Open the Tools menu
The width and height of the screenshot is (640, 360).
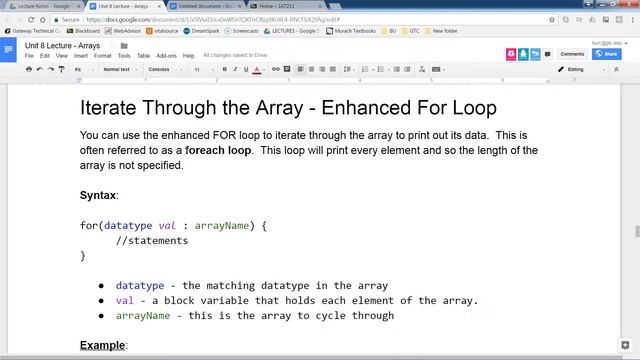pos(124,56)
